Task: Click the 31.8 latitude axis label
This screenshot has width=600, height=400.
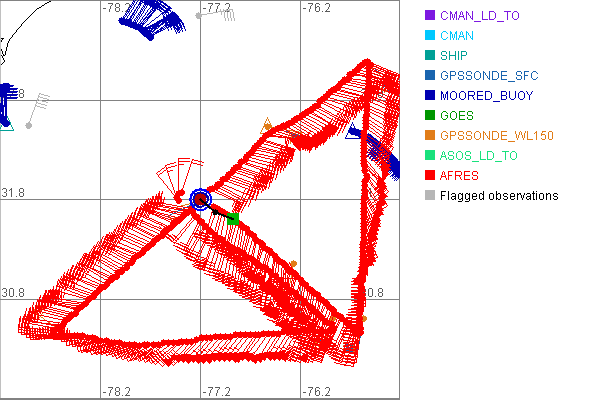Action: 12,192
